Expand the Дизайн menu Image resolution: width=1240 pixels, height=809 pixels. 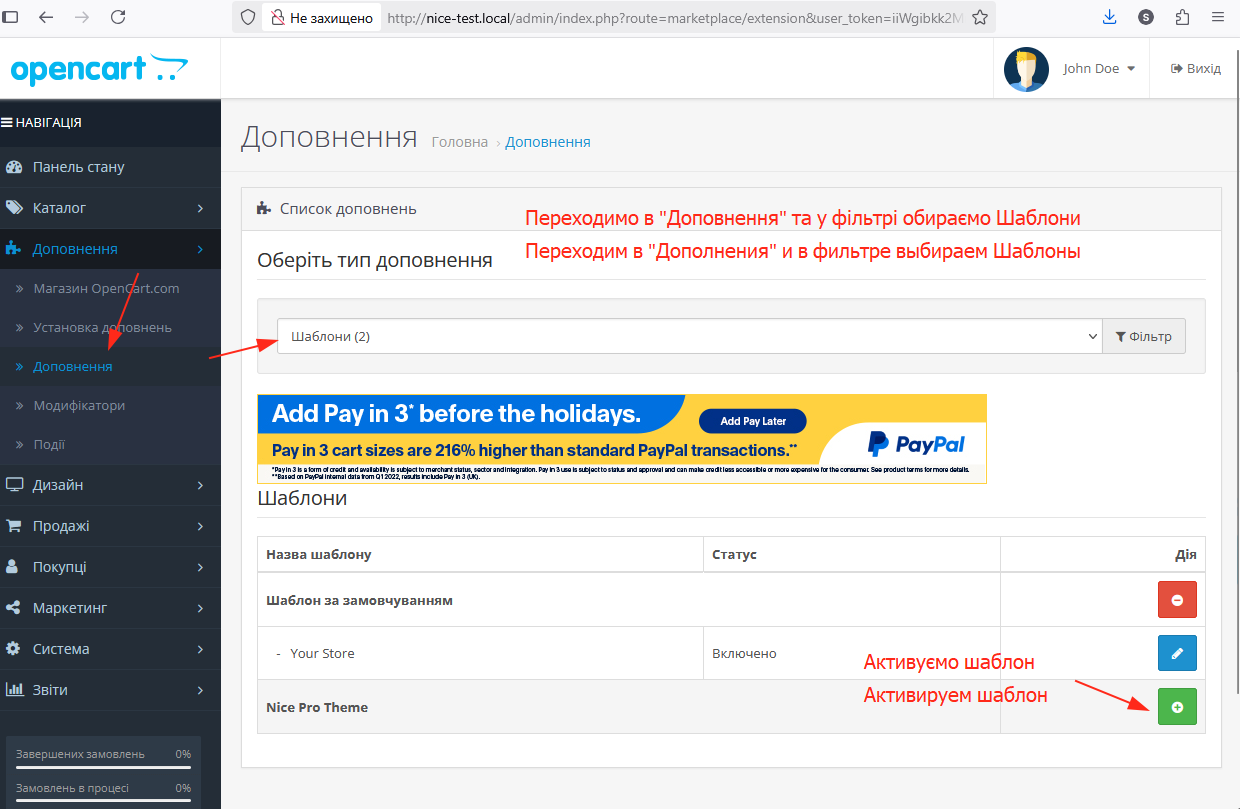[110, 485]
